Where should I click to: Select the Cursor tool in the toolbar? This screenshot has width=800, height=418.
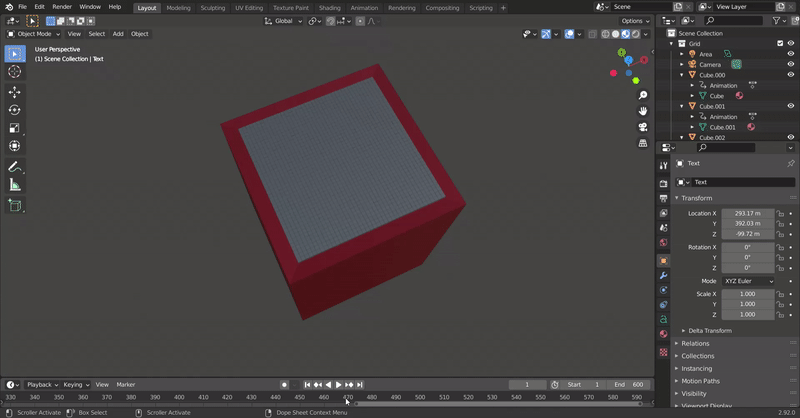tap(14, 71)
